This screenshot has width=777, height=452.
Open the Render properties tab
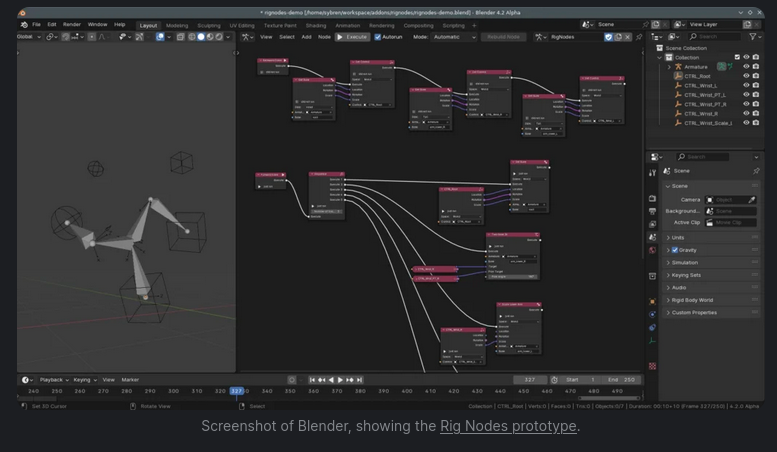(652, 198)
